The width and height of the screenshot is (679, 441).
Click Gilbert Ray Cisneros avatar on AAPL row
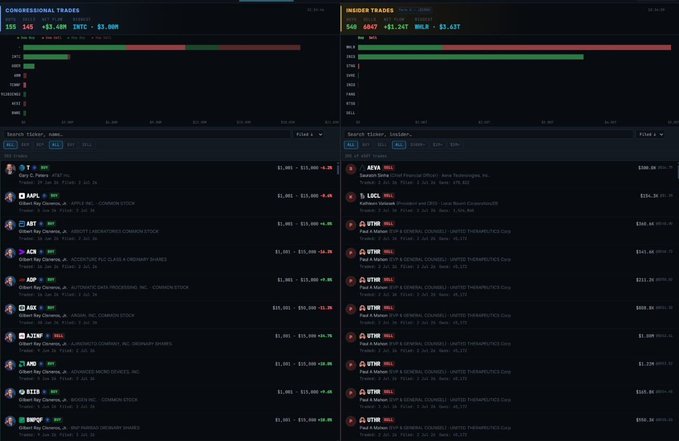[x=10, y=197]
